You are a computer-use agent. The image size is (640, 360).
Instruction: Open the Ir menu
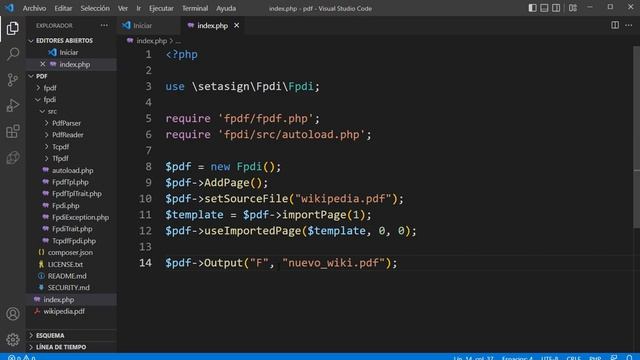pyautogui.click(x=138, y=8)
